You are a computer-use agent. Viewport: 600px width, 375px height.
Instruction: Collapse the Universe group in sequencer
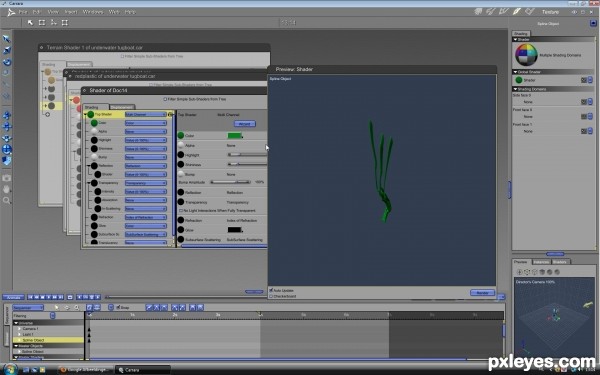pyautogui.click(x=16, y=323)
